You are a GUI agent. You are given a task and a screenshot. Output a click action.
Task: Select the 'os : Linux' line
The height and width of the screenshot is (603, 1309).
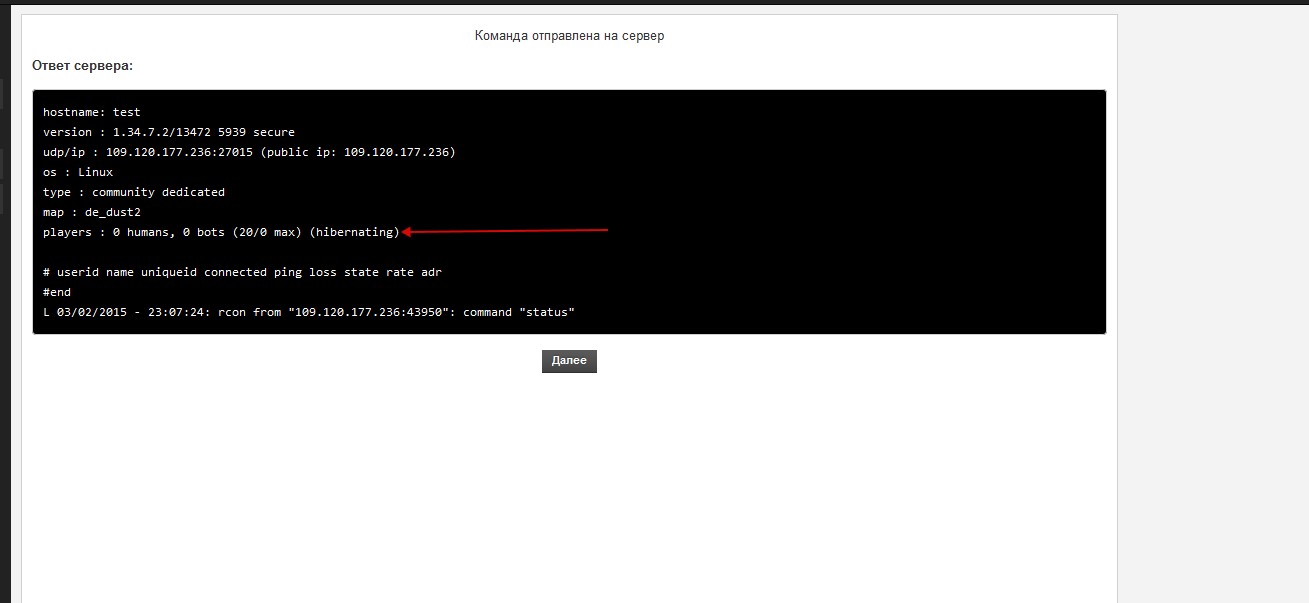(x=78, y=172)
